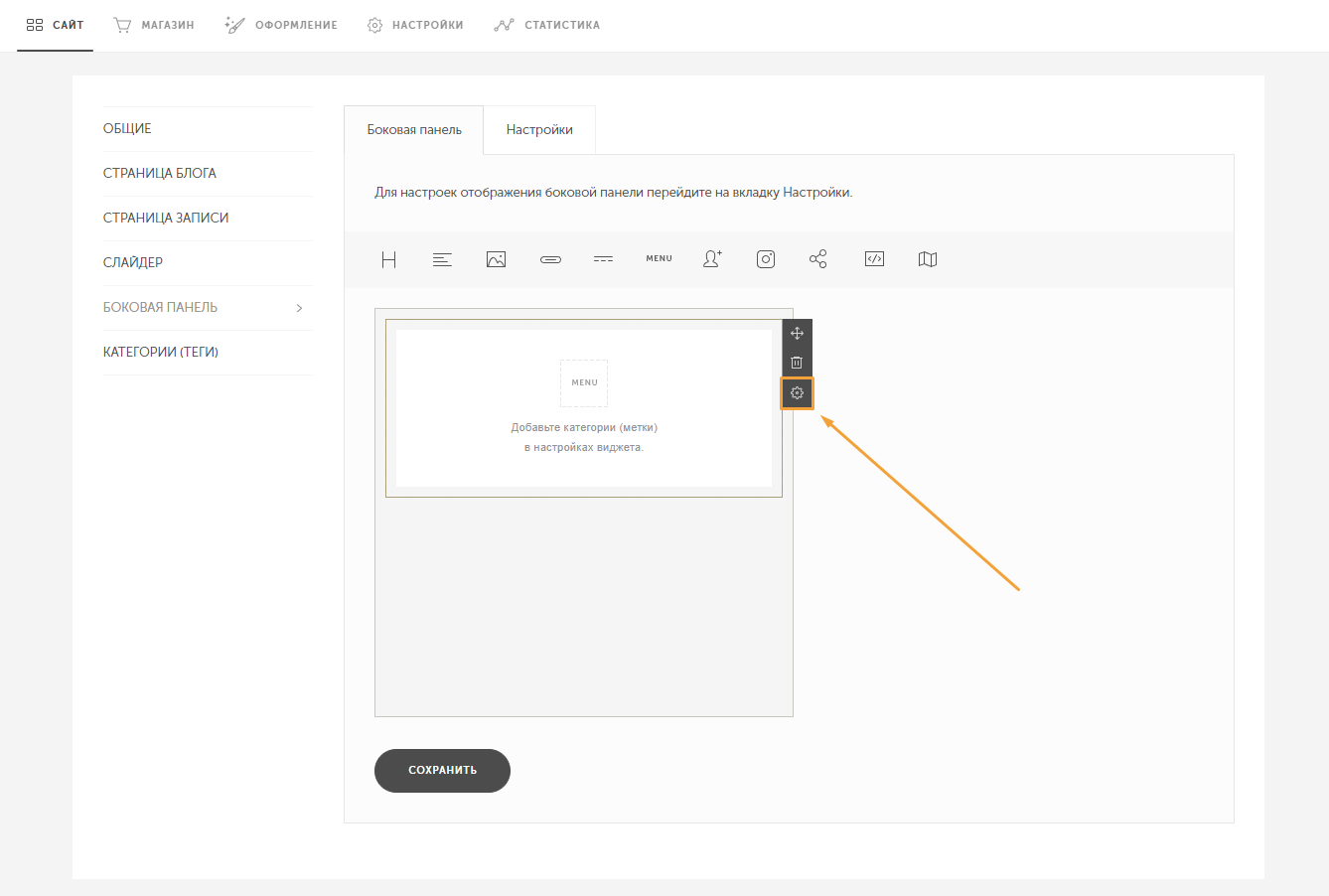Select the menu widget placeholder block
The height and width of the screenshot is (896, 1329).
(x=584, y=408)
